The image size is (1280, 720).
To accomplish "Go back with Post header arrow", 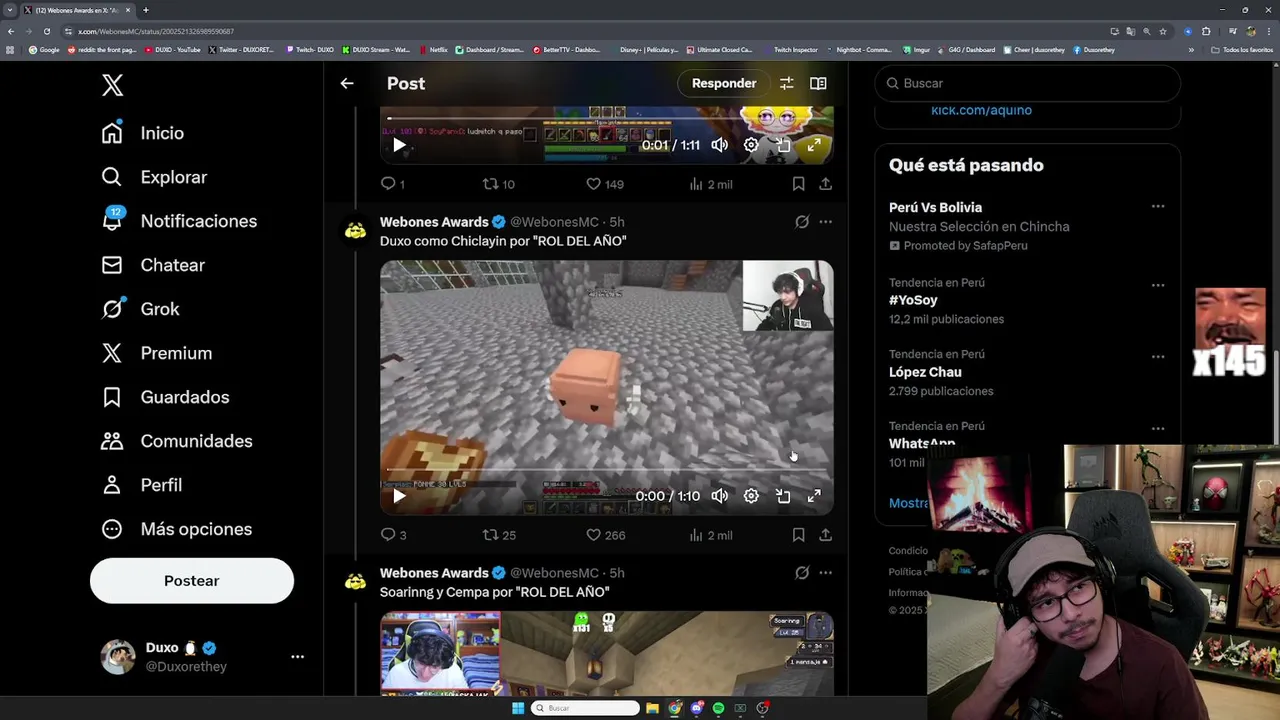I will 347,84.
